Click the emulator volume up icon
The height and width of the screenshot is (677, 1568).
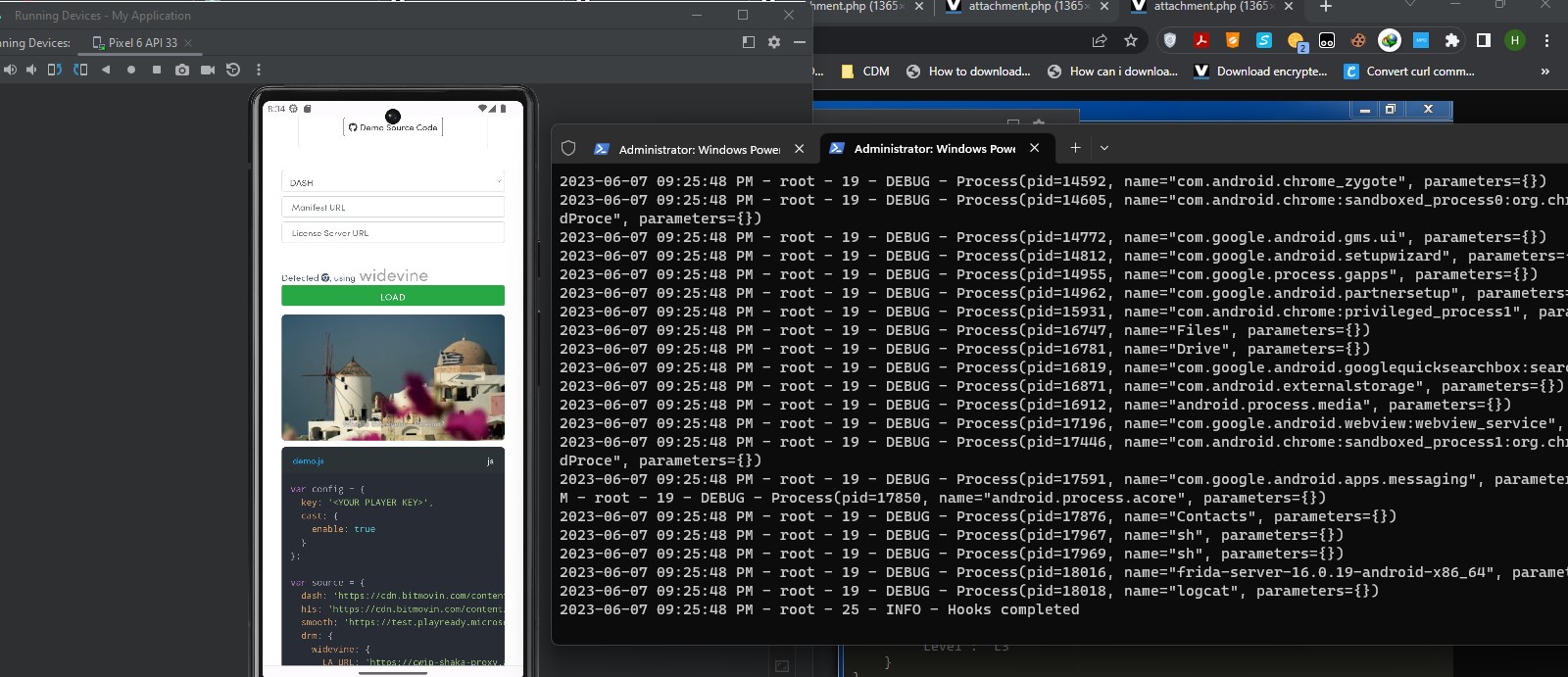10,70
